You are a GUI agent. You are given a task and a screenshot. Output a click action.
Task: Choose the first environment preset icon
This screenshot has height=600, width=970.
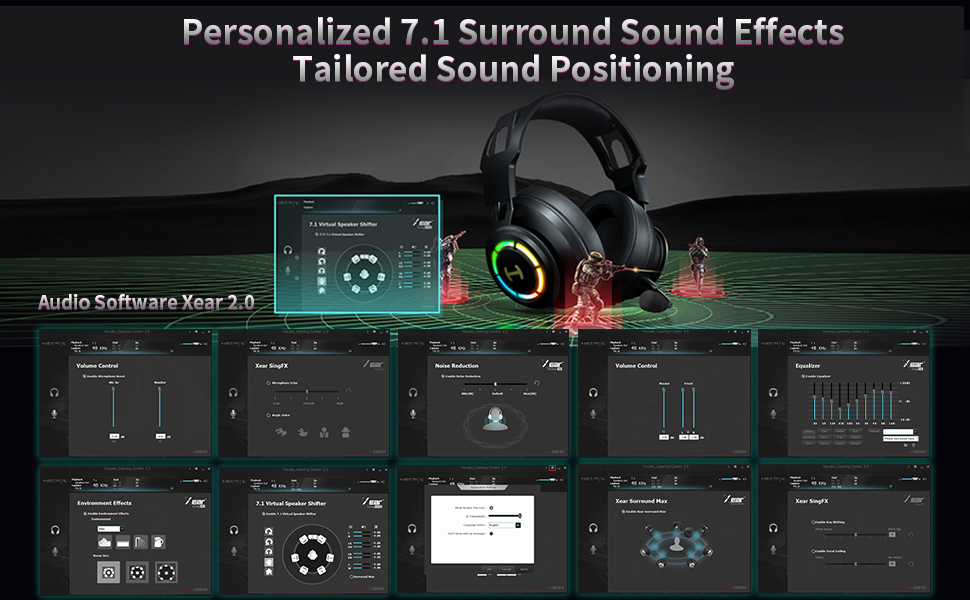(x=105, y=542)
